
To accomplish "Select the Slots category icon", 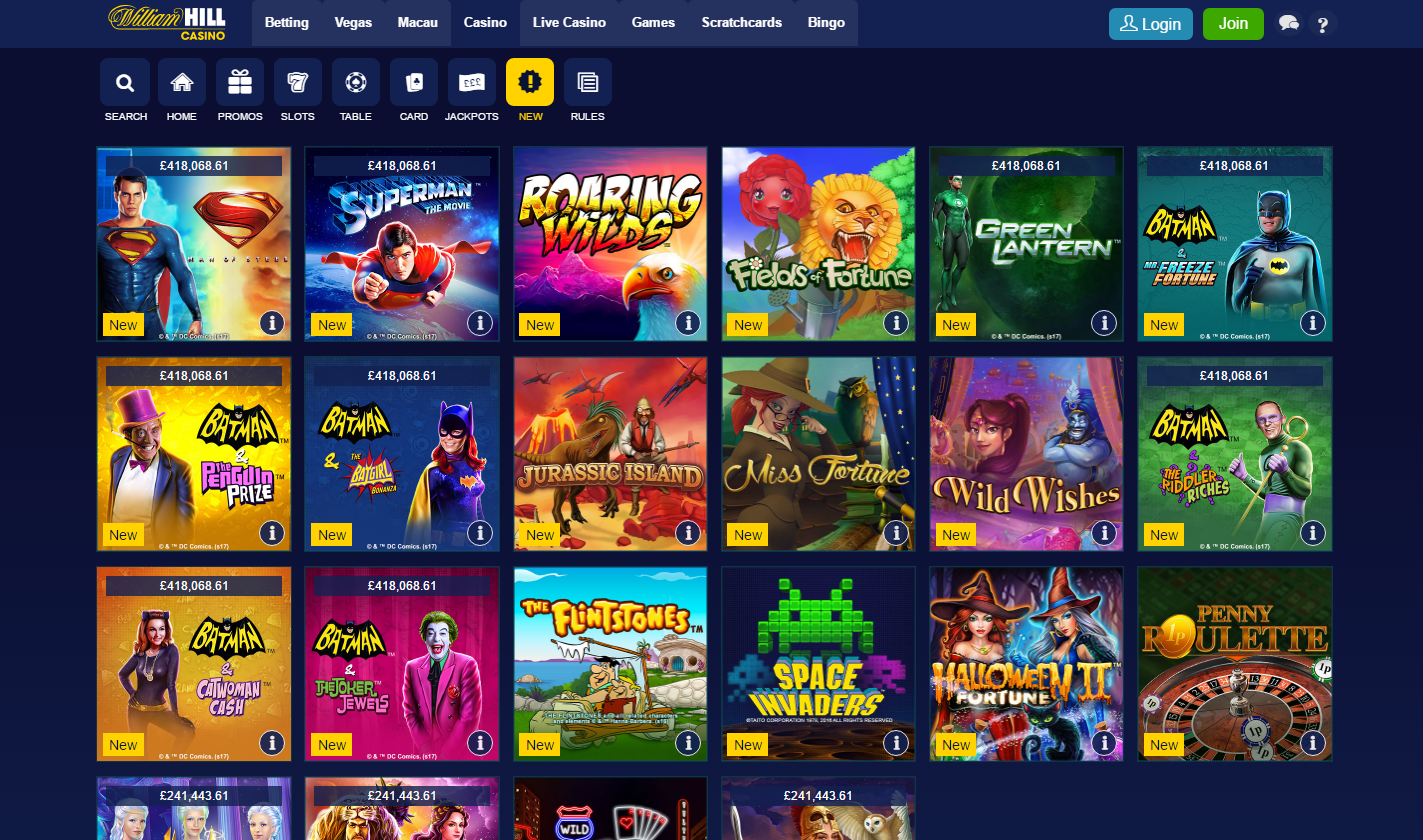I will [x=298, y=83].
